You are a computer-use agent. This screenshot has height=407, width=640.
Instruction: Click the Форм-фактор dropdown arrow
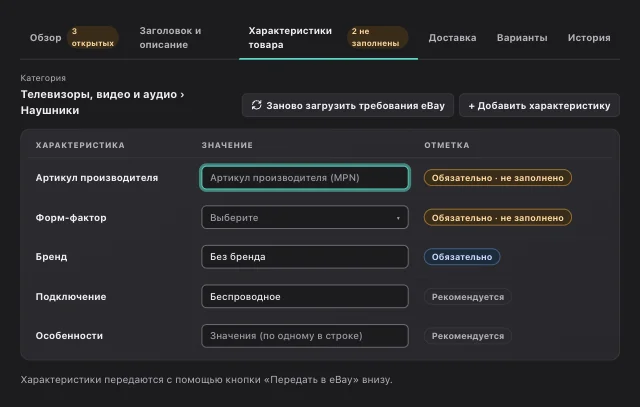coord(398,218)
